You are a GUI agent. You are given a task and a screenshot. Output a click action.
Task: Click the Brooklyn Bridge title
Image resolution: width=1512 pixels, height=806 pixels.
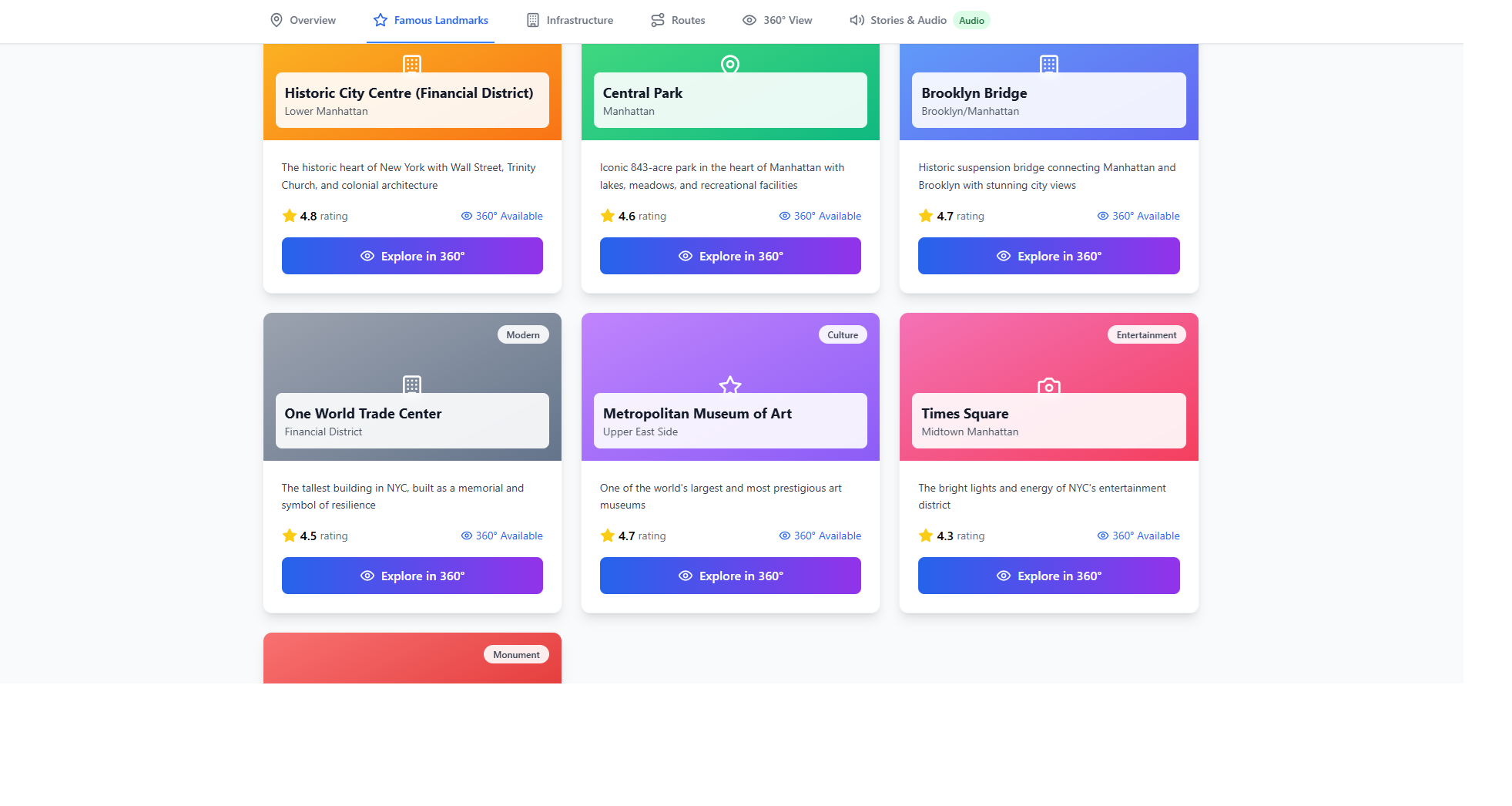(x=974, y=93)
